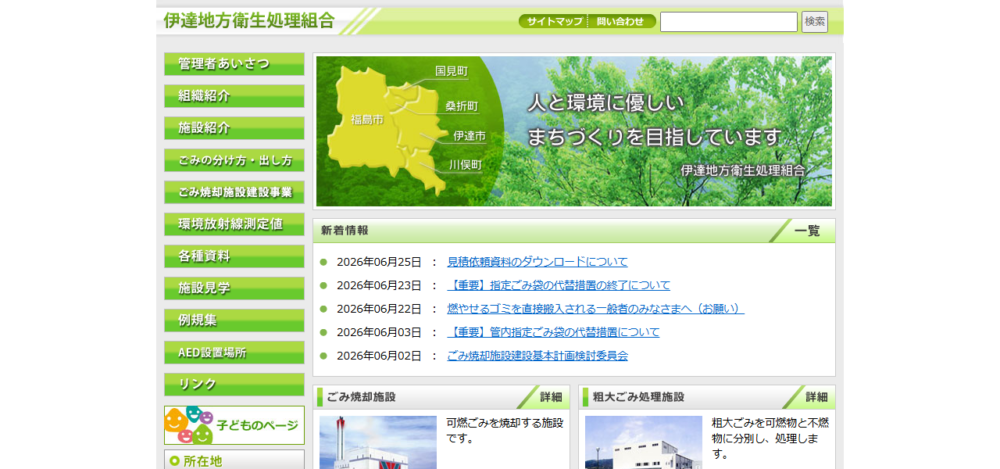Click the 粗大ごみ処理施設 building photo

coord(643,442)
